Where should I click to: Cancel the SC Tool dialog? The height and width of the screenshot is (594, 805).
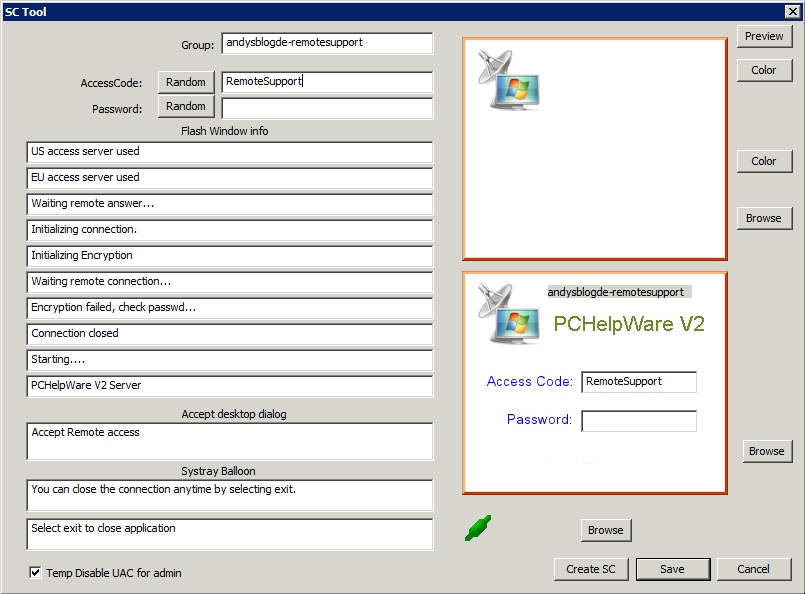coord(754,569)
